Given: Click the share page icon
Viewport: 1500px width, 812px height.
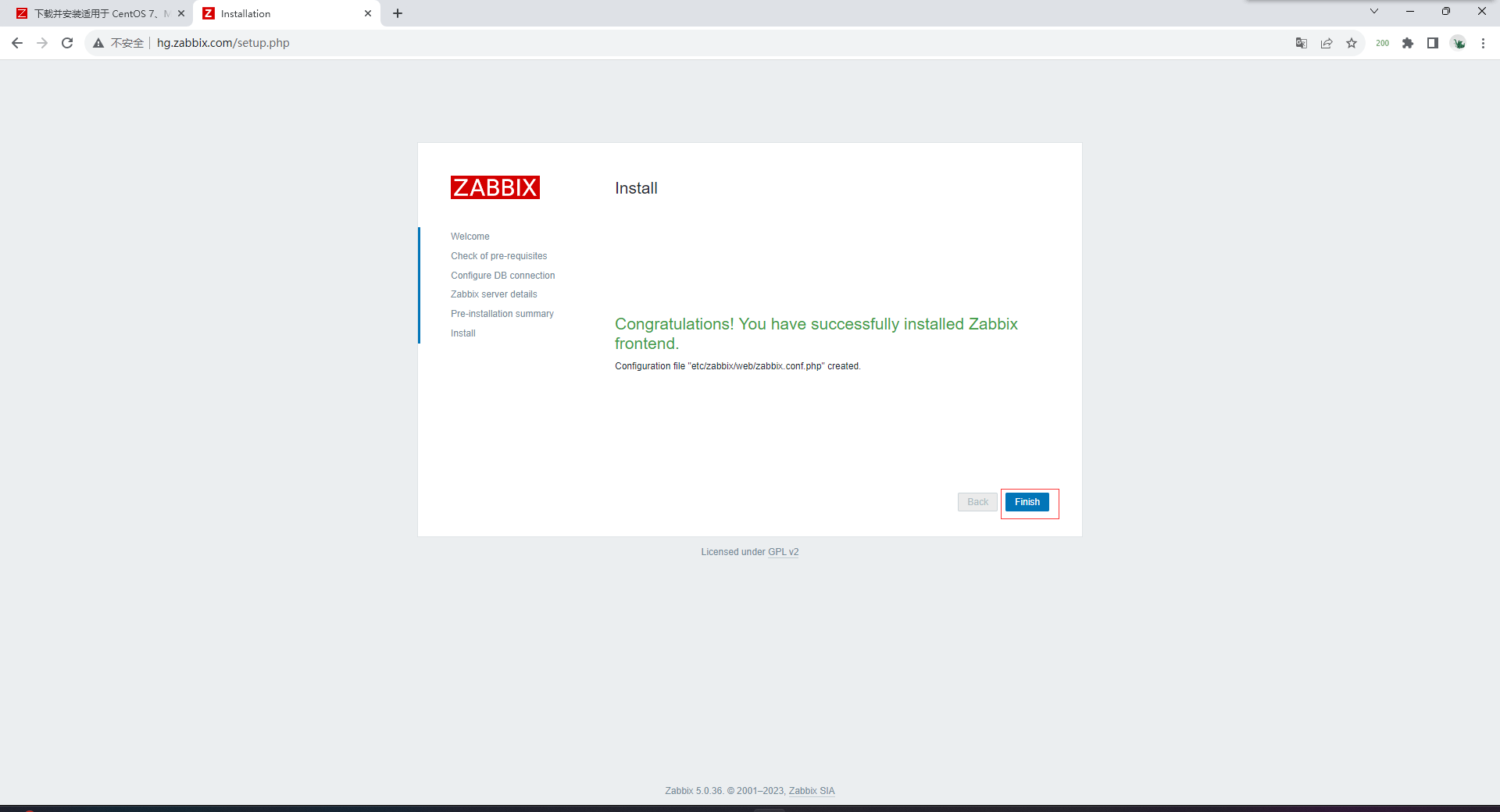Looking at the screenshot, I should coord(1327,43).
